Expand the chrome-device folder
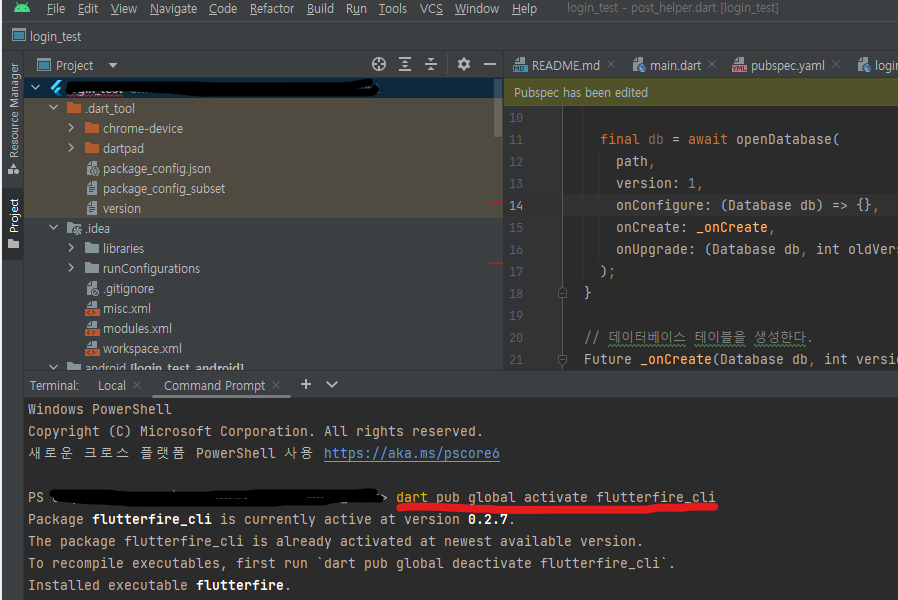Screen dimensions: 898x600 click(71, 128)
